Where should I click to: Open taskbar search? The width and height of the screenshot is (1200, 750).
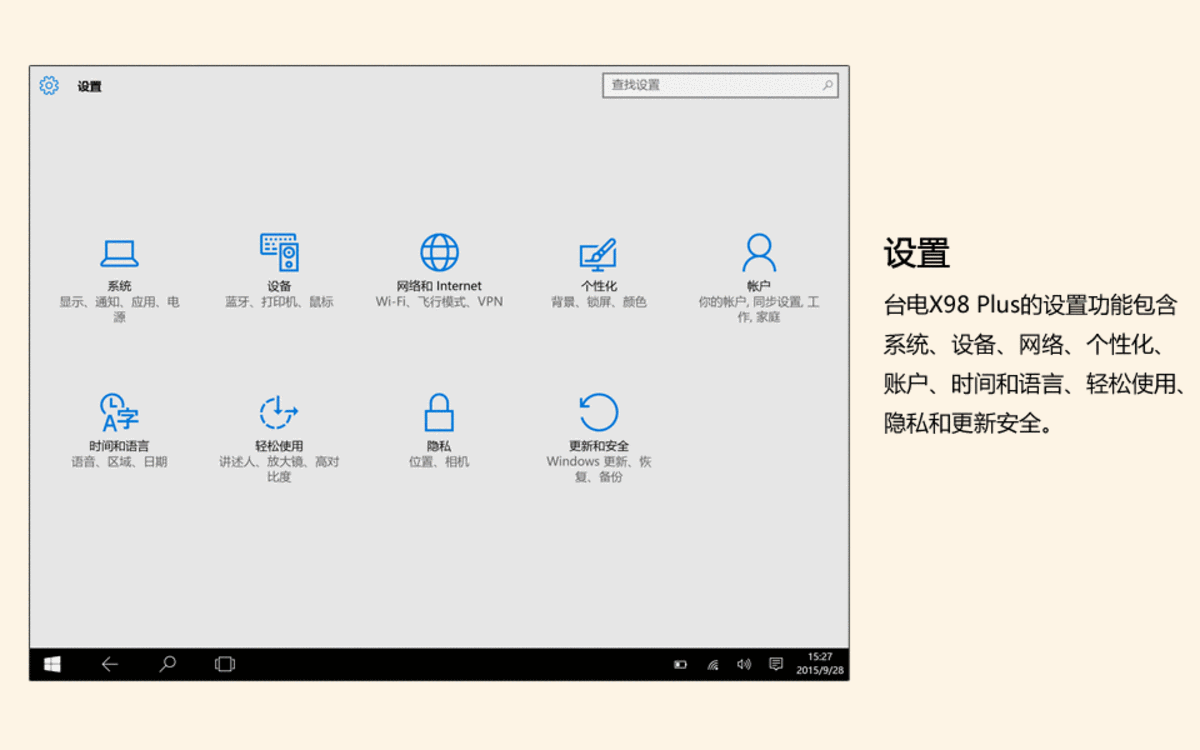coord(167,664)
